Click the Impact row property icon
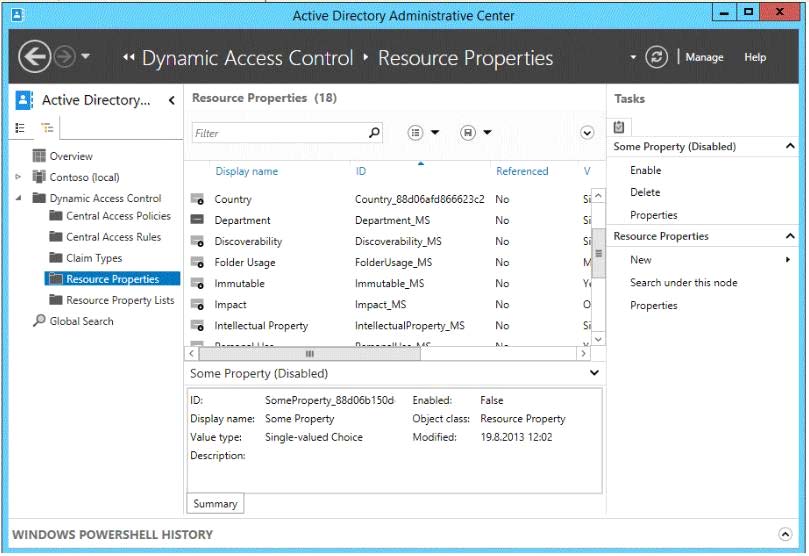Image resolution: width=809 pixels, height=556 pixels. coord(197,305)
